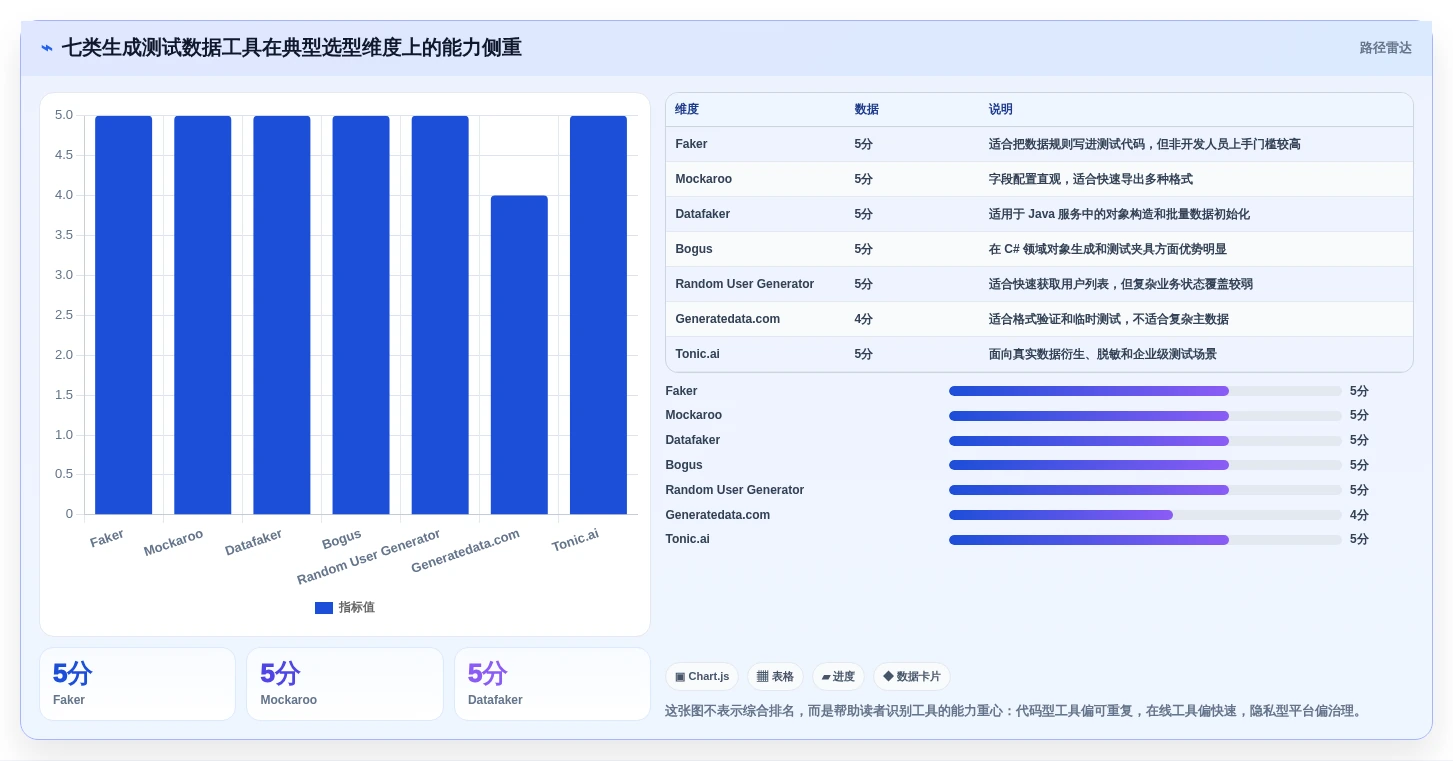Select Random User Generator table row name

point(745,284)
